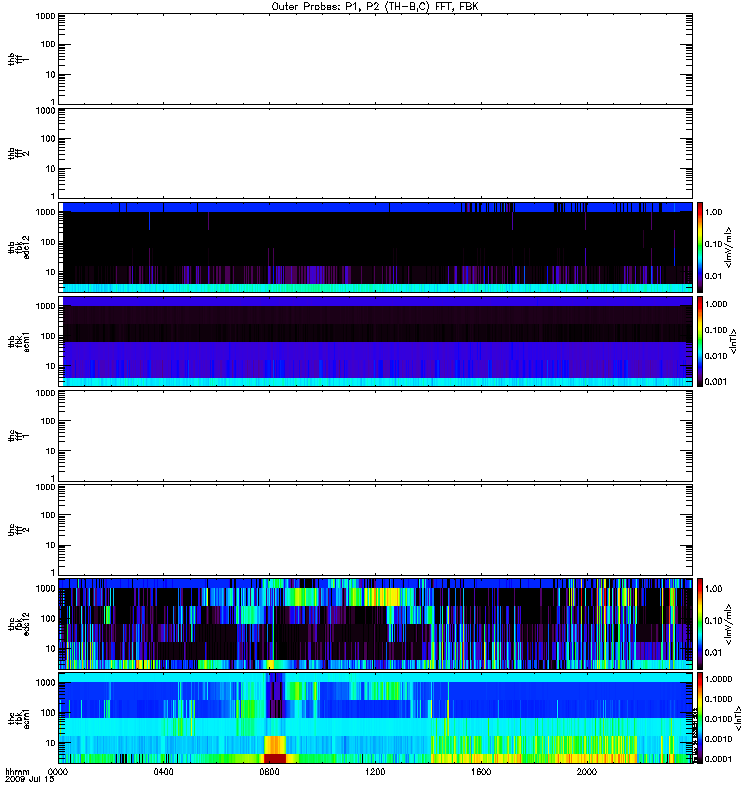Click '1' y-tick of thb fff 2 panel
The width and height of the screenshot is (750, 800).
click(53, 196)
